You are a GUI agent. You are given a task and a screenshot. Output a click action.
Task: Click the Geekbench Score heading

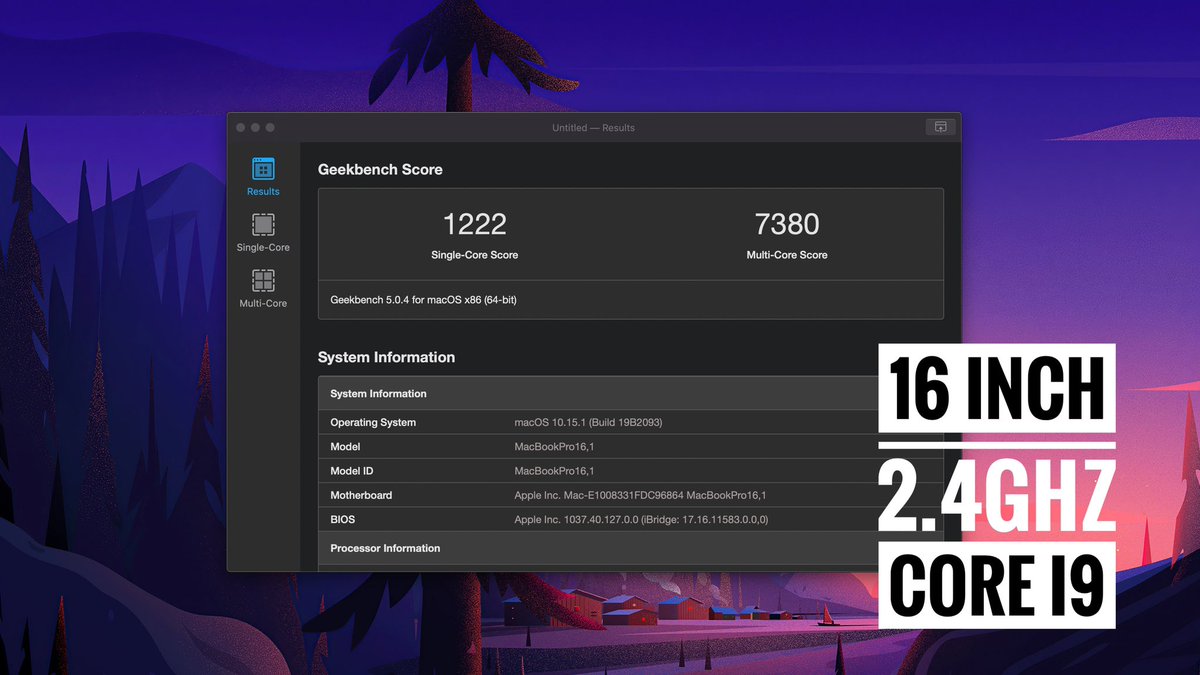[380, 170]
